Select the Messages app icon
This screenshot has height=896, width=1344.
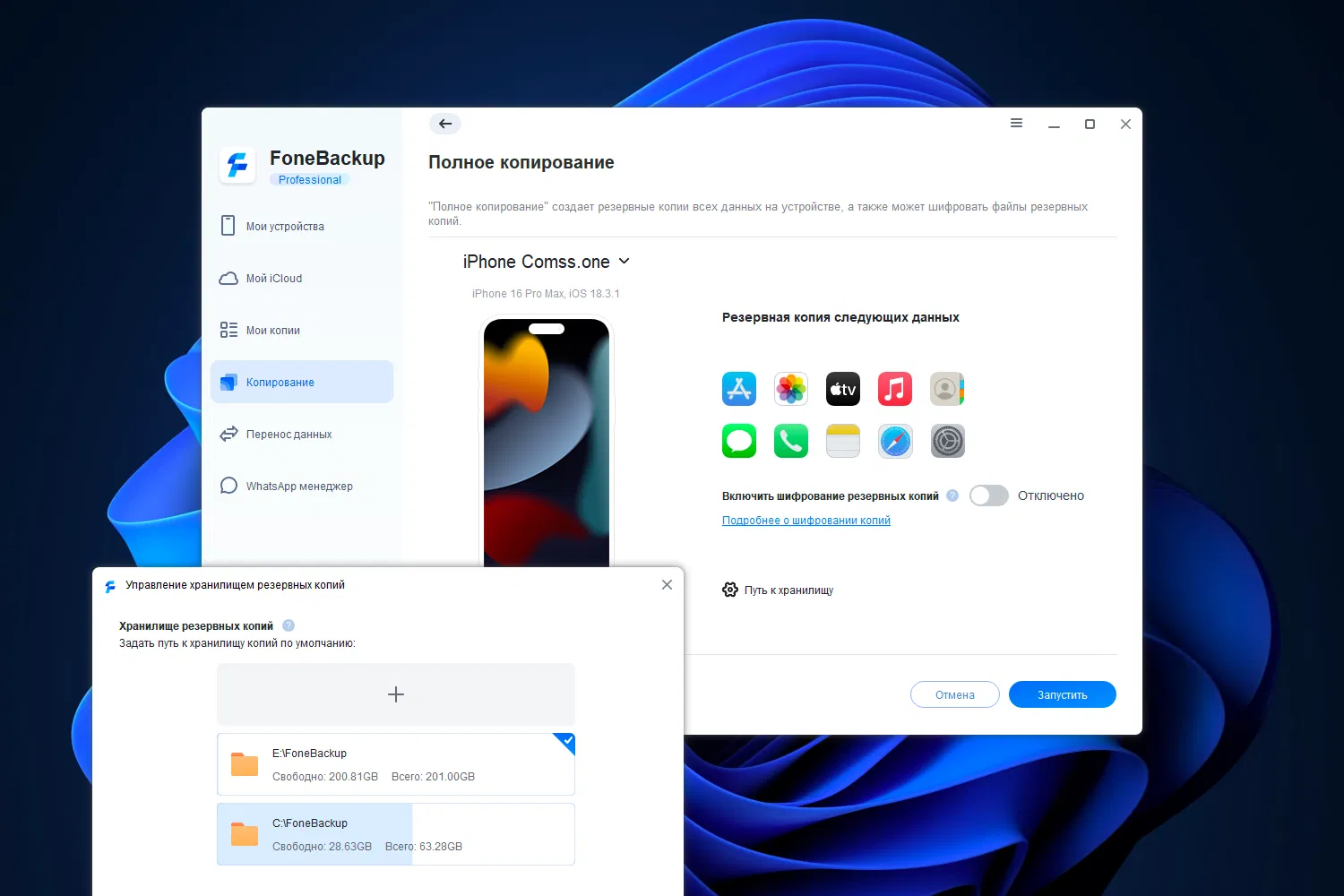coord(739,441)
